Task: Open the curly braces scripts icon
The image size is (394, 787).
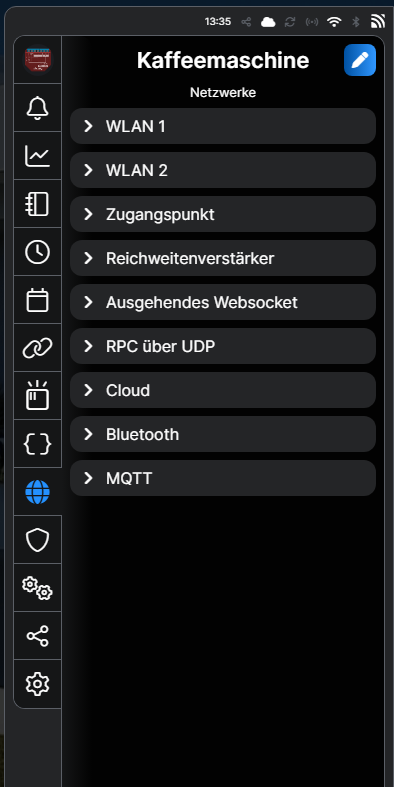Action: pyautogui.click(x=38, y=444)
